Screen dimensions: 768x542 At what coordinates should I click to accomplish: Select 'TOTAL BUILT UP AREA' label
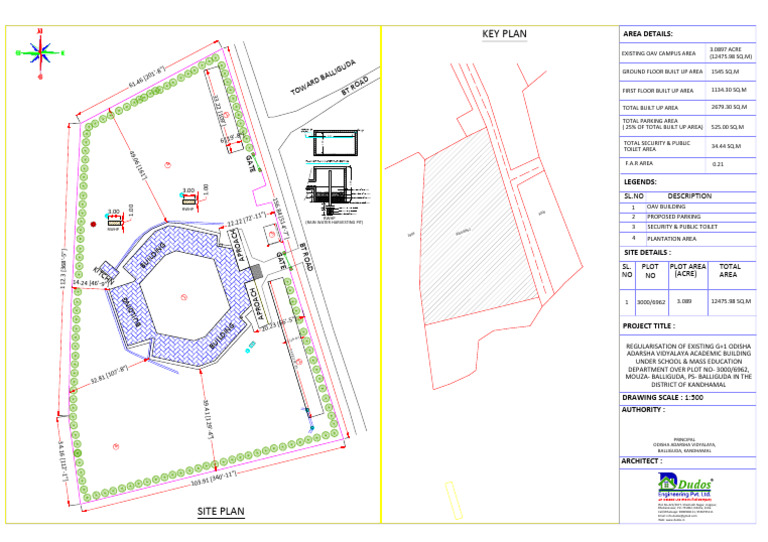coord(650,108)
